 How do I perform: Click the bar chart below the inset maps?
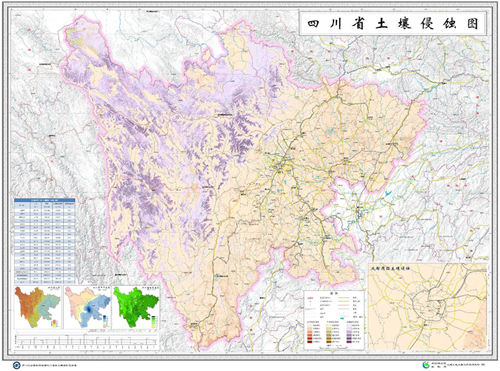point(88,340)
